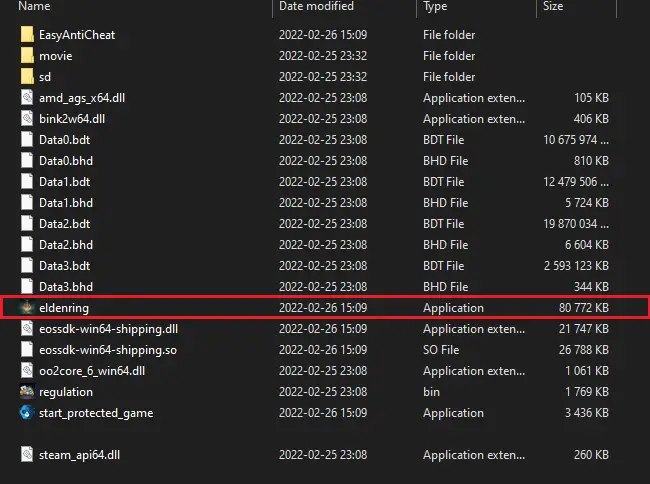Image resolution: width=650 pixels, height=484 pixels.
Task: Click the amd_ags_x64.dll file icon
Action: click(x=27, y=98)
